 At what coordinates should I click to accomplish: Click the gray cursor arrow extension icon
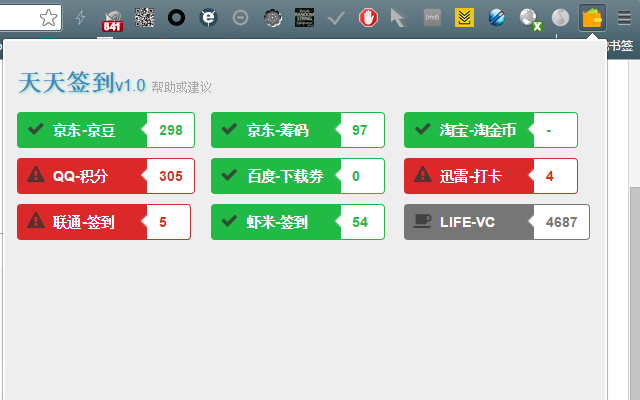(398, 18)
